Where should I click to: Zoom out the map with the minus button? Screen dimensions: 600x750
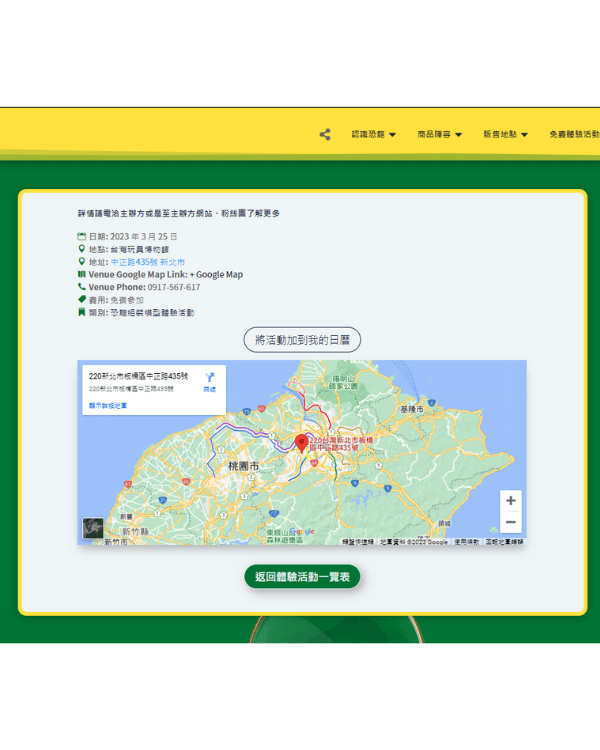[x=511, y=522]
